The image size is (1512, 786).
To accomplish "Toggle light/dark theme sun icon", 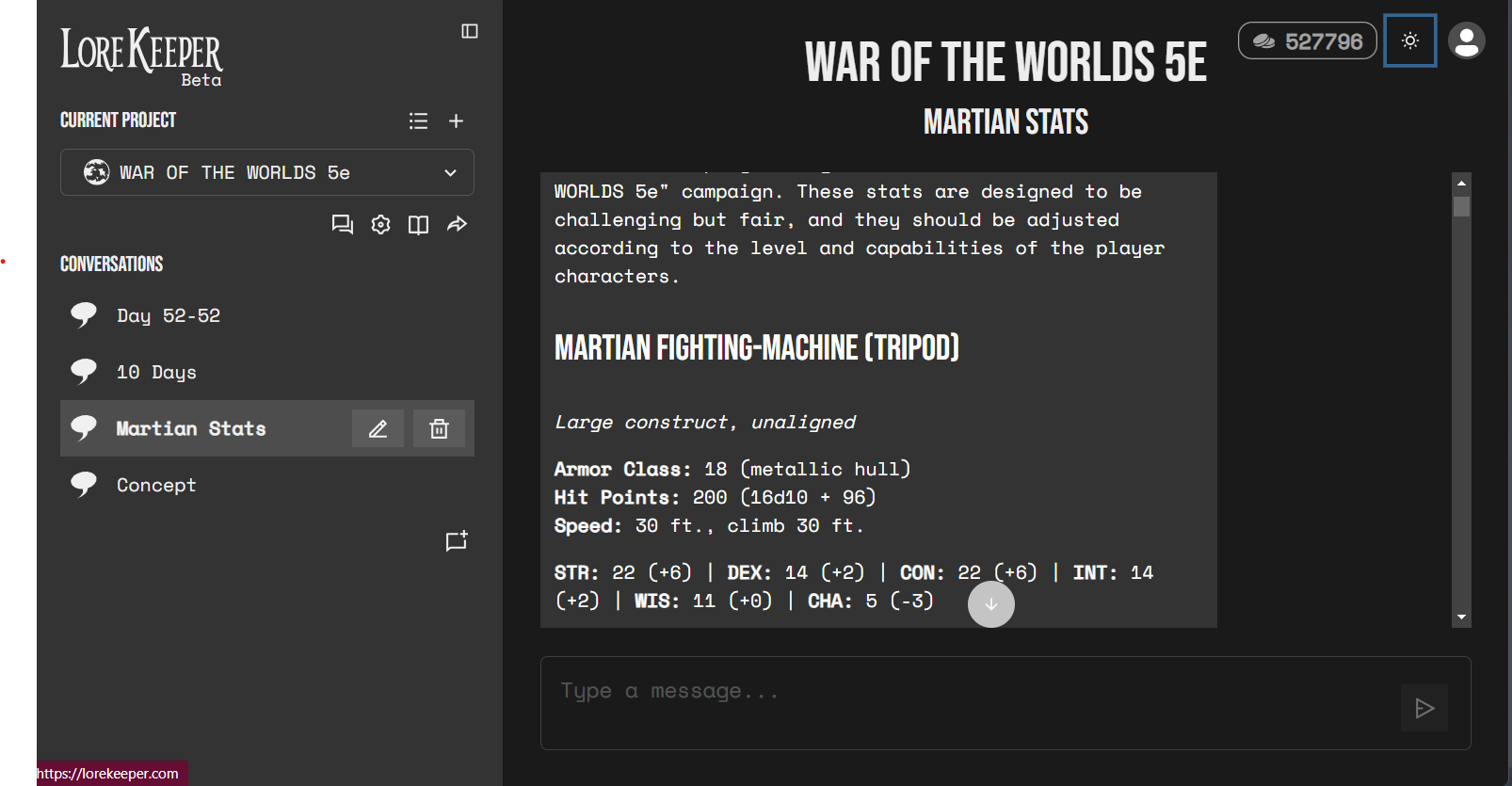I will pos(1410,40).
